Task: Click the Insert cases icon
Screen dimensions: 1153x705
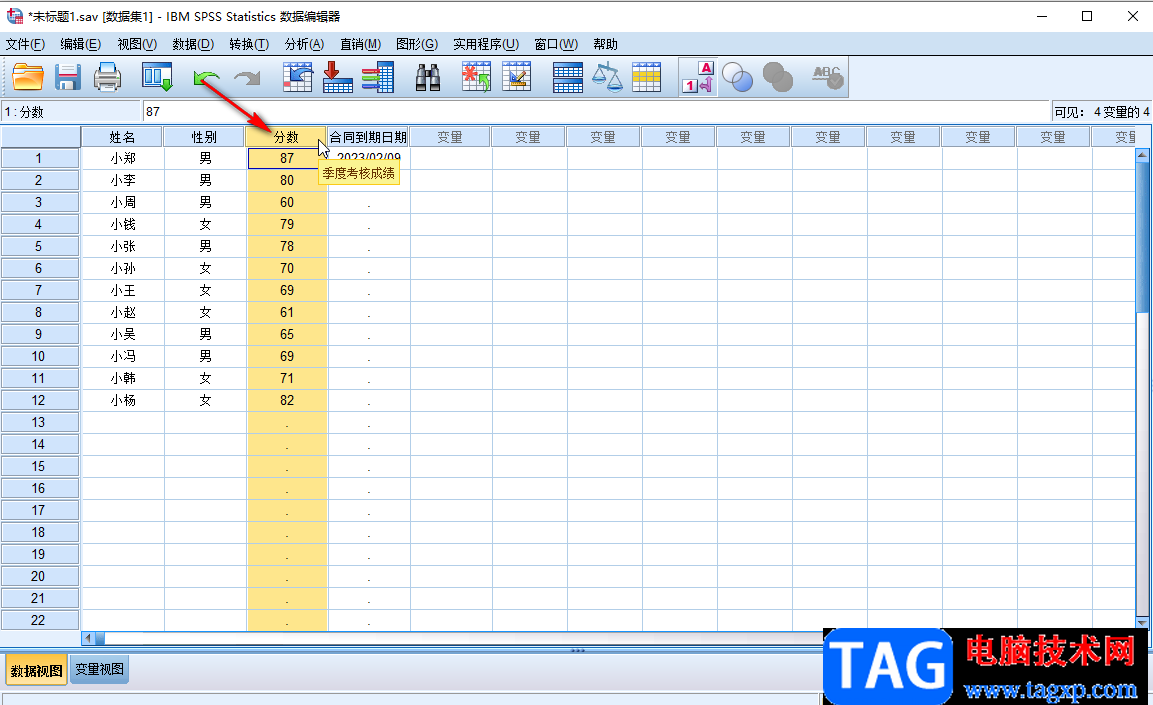Action: [476, 77]
